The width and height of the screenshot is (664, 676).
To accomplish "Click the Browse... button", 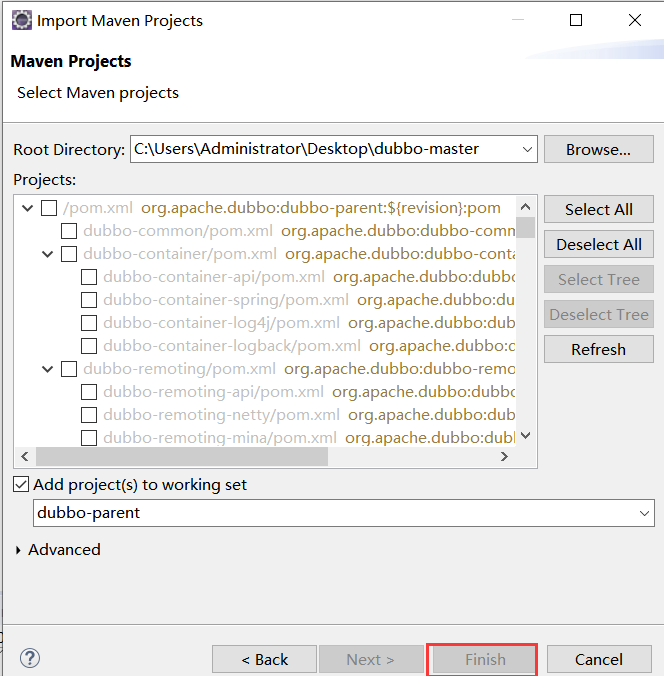I will (598, 149).
